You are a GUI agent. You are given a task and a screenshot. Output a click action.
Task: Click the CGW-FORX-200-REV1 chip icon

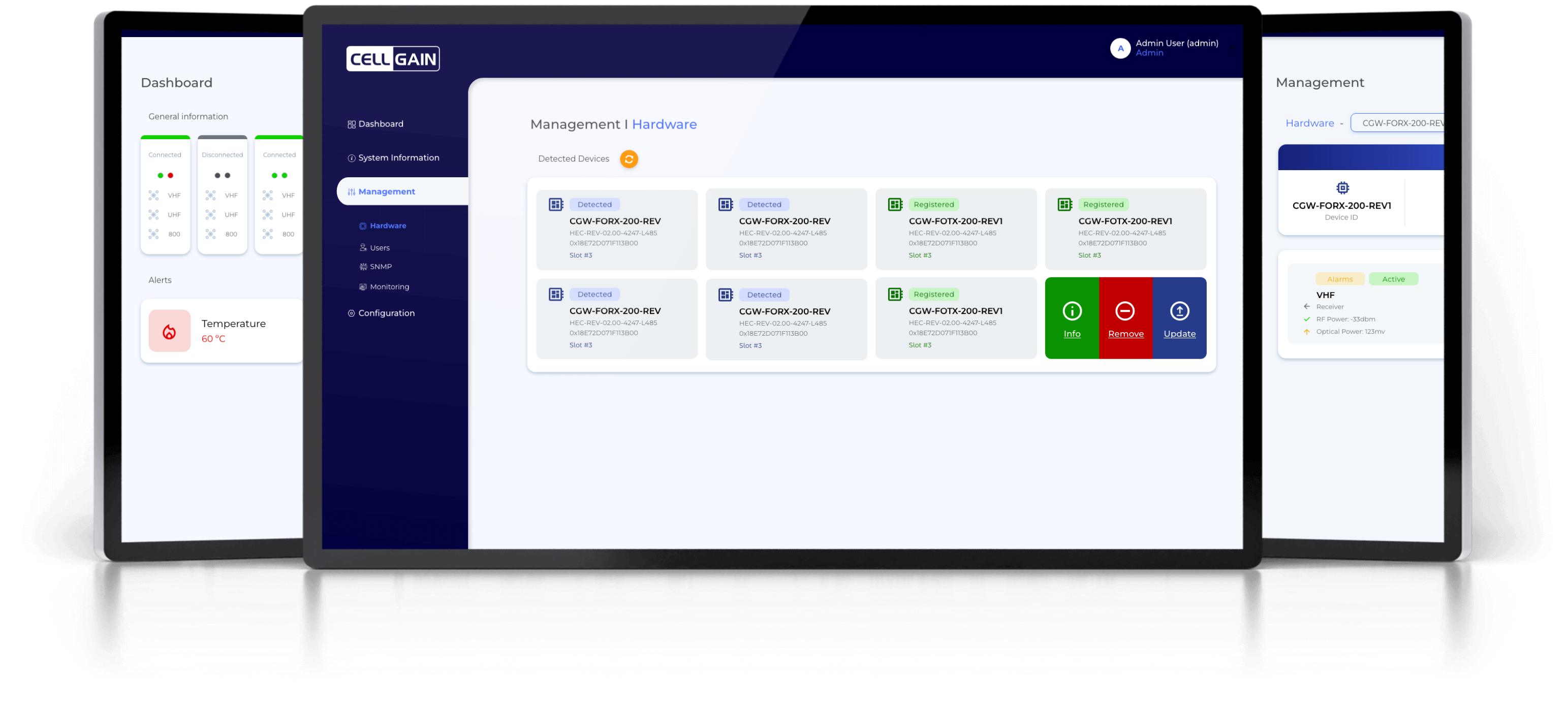pyautogui.click(x=1342, y=187)
